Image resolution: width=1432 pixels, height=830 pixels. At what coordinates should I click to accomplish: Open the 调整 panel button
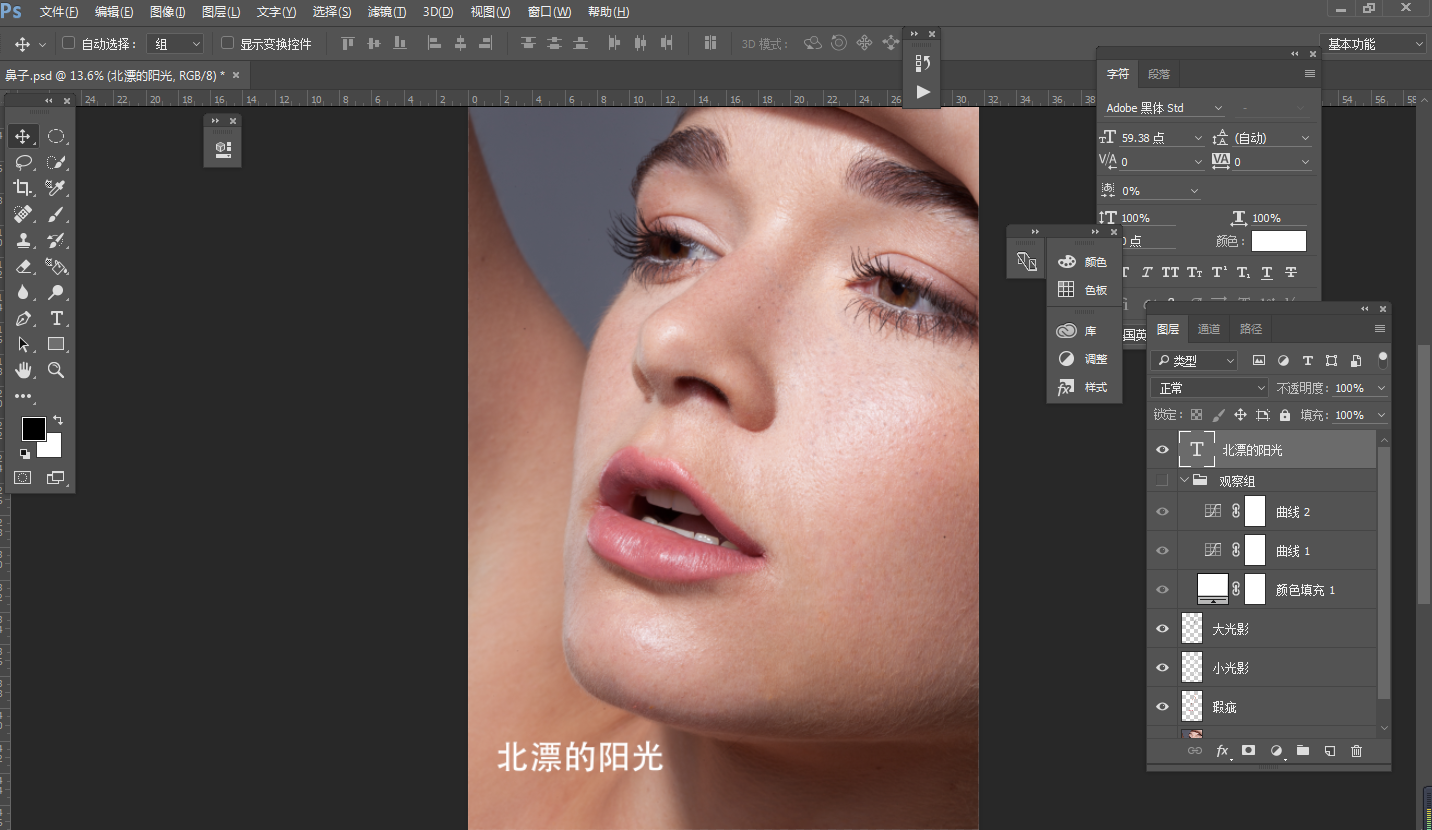[x=1083, y=359]
